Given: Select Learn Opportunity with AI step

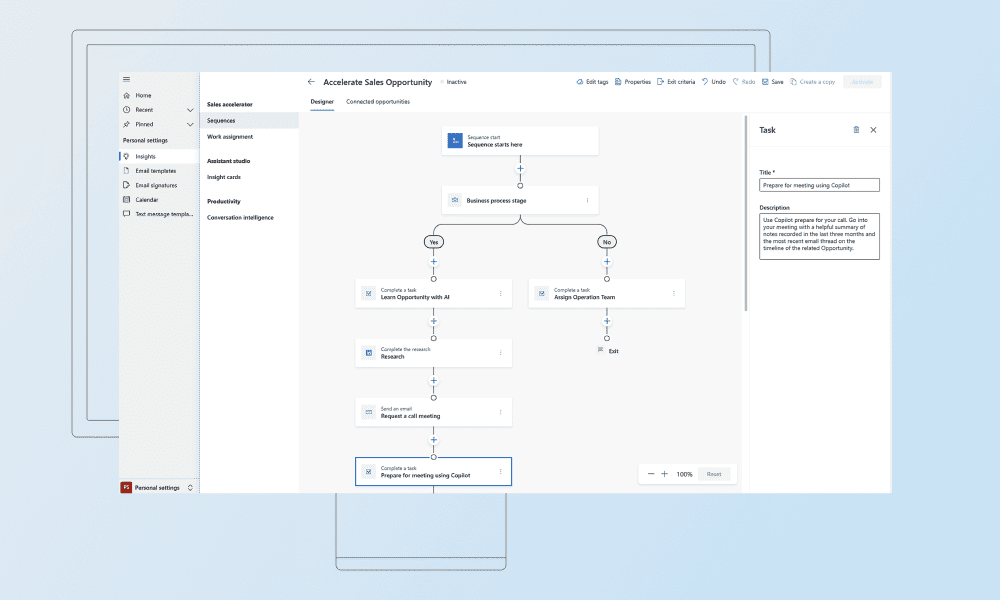Looking at the screenshot, I should point(434,294).
